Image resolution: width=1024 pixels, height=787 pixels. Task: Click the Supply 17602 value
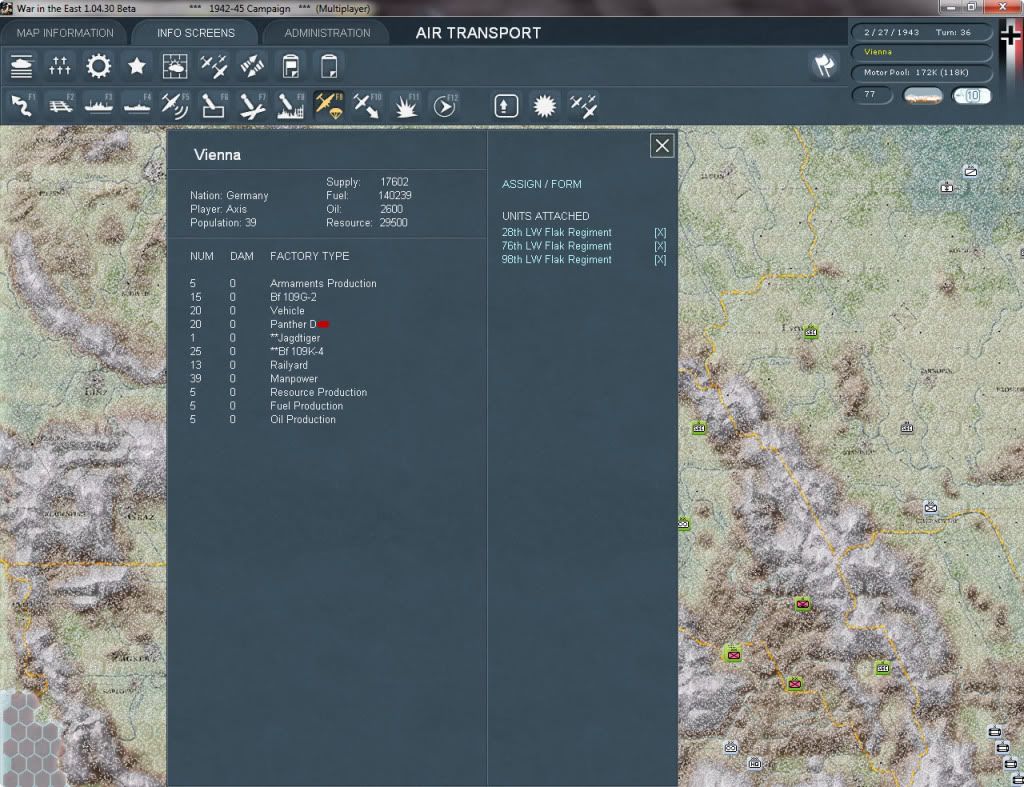coord(394,182)
